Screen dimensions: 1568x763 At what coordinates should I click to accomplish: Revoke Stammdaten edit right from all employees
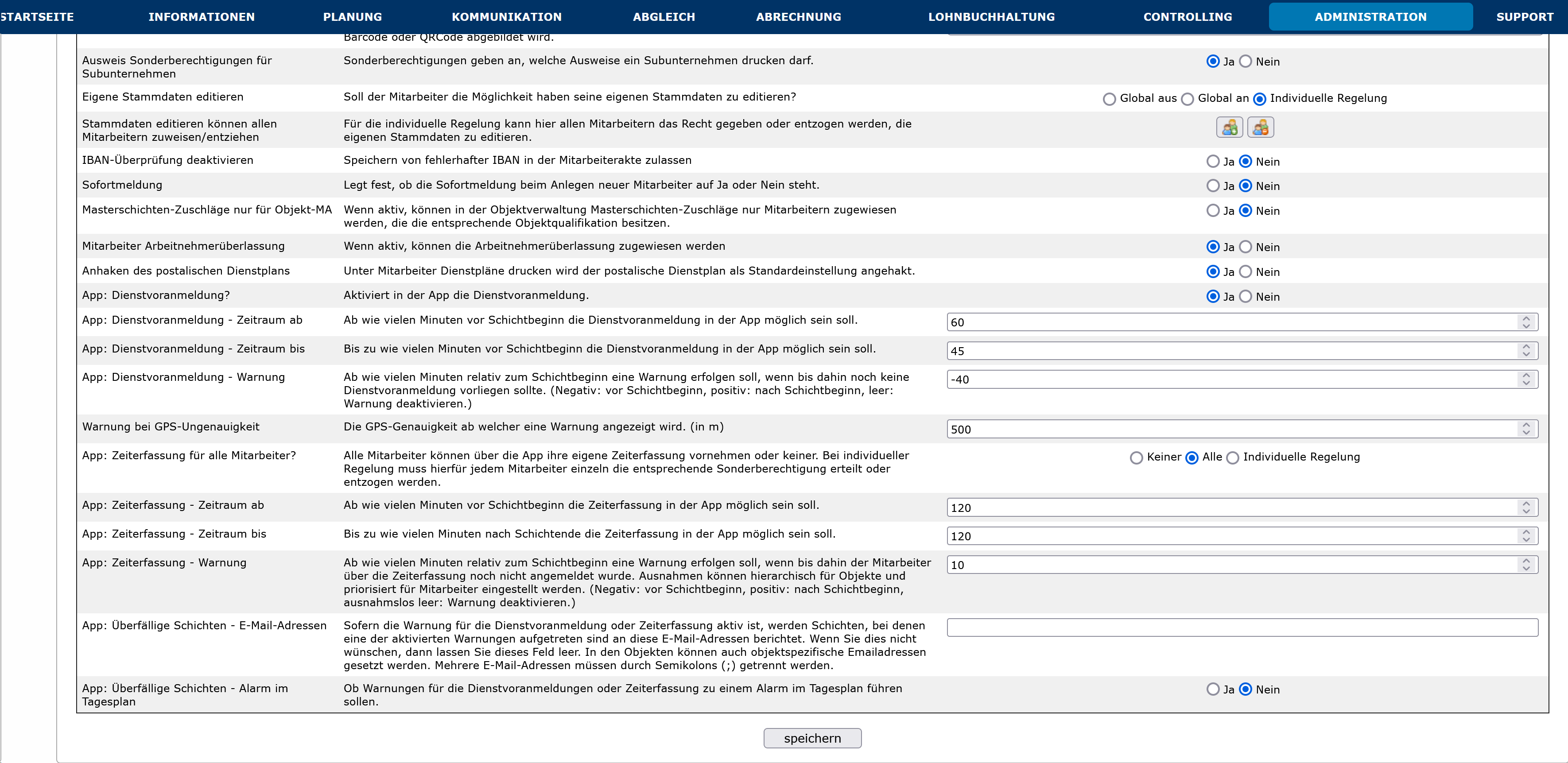pos(1261,127)
